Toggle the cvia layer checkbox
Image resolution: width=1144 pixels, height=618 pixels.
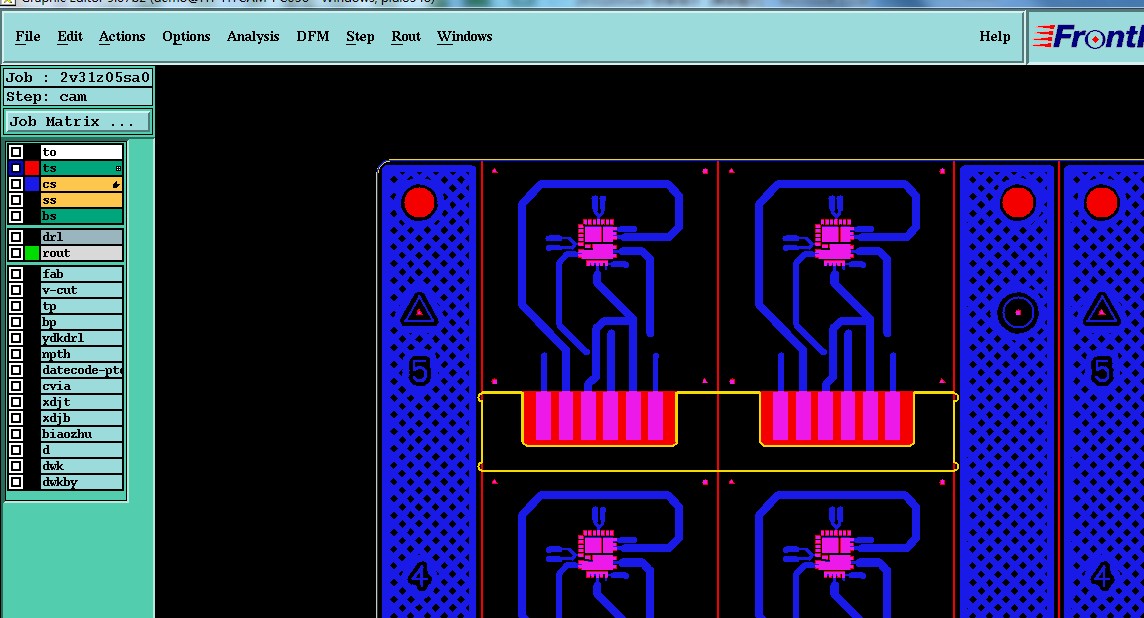[16, 387]
